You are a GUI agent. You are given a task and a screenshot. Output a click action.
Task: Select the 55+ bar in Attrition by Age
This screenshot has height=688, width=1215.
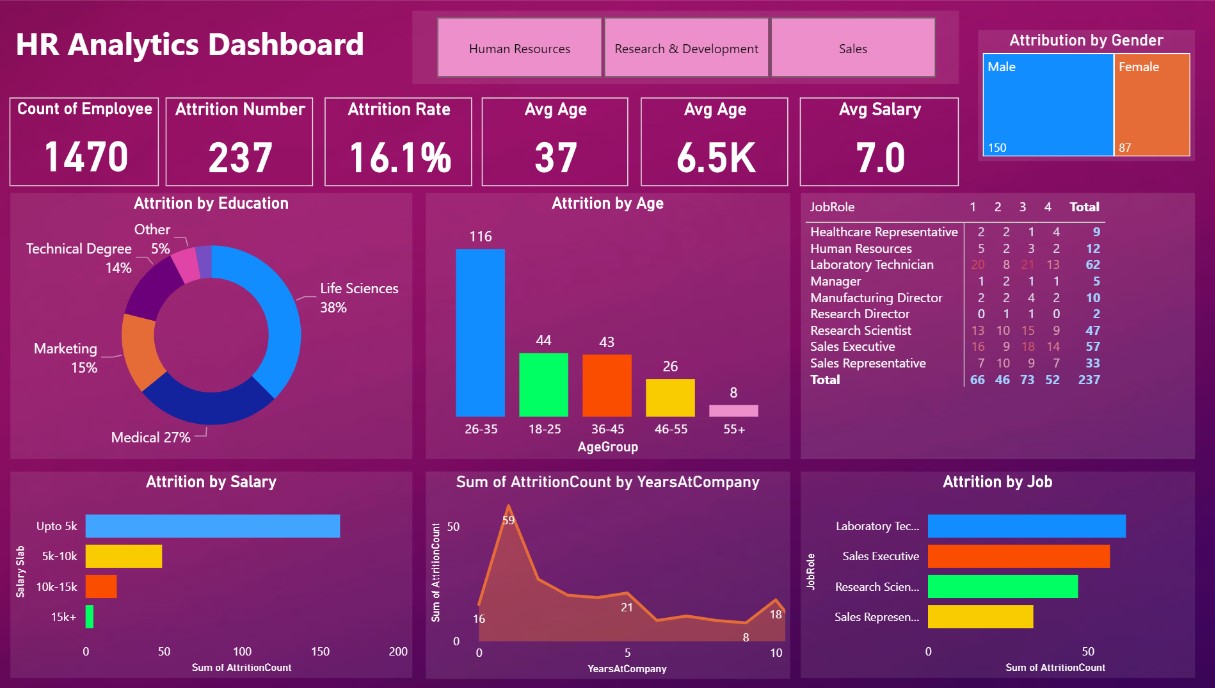pyautogui.click(x=733, y=410)
